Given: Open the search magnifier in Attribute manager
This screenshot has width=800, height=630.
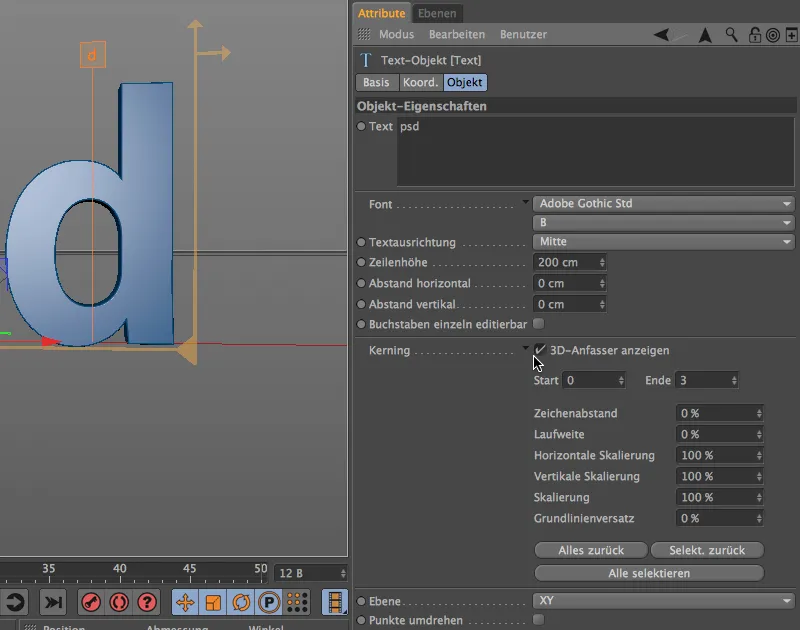Looking at the screenshot, I should (x=731, y=35).
